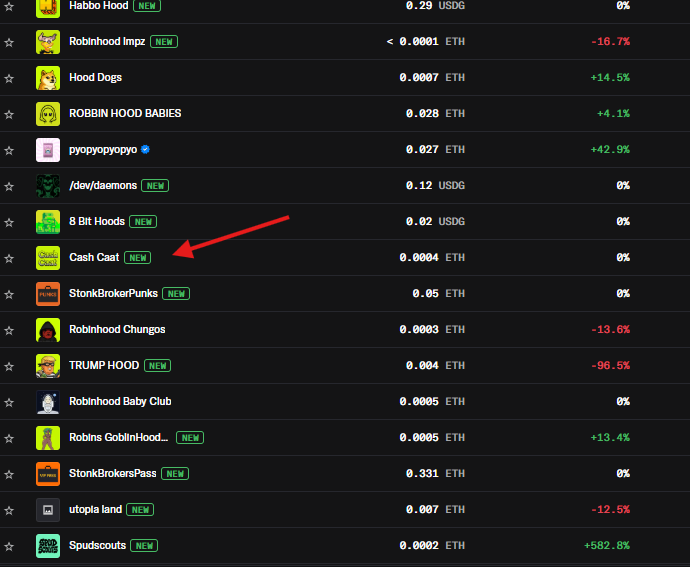690x567 pixels.
Task: Click NEW badge beside Robins GoblinHood
Action: pos(190,438)
